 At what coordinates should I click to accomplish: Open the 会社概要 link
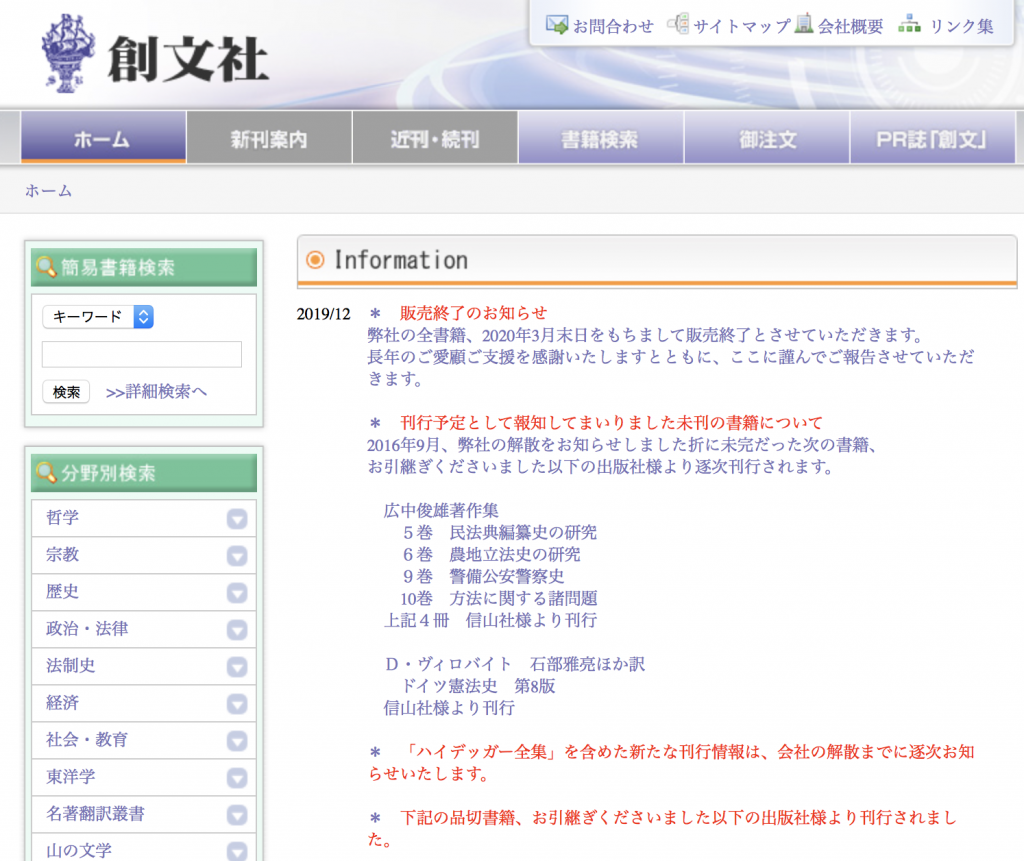[x=850, y=26]
